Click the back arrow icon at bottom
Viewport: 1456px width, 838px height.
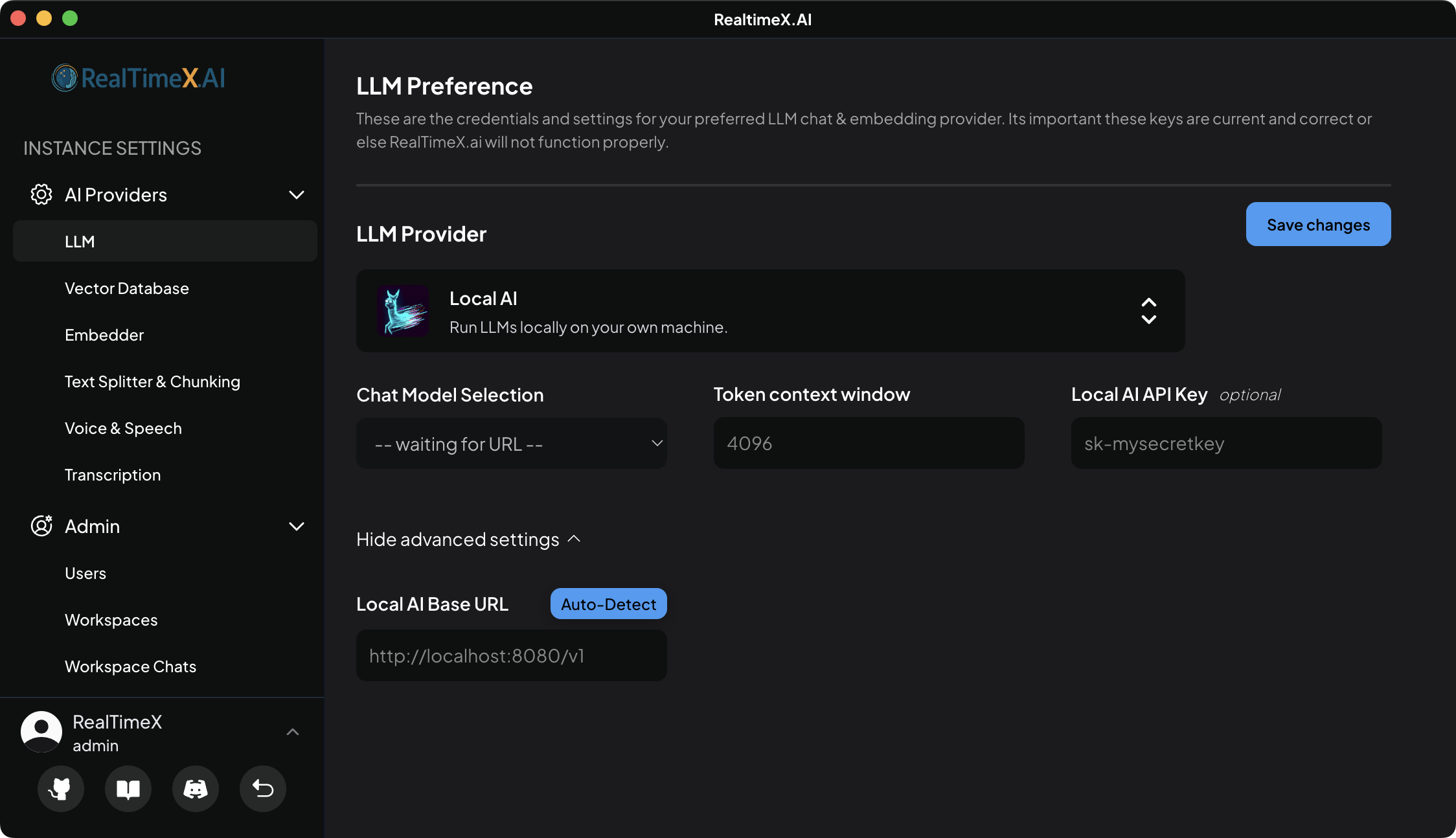tap(262, 789)
